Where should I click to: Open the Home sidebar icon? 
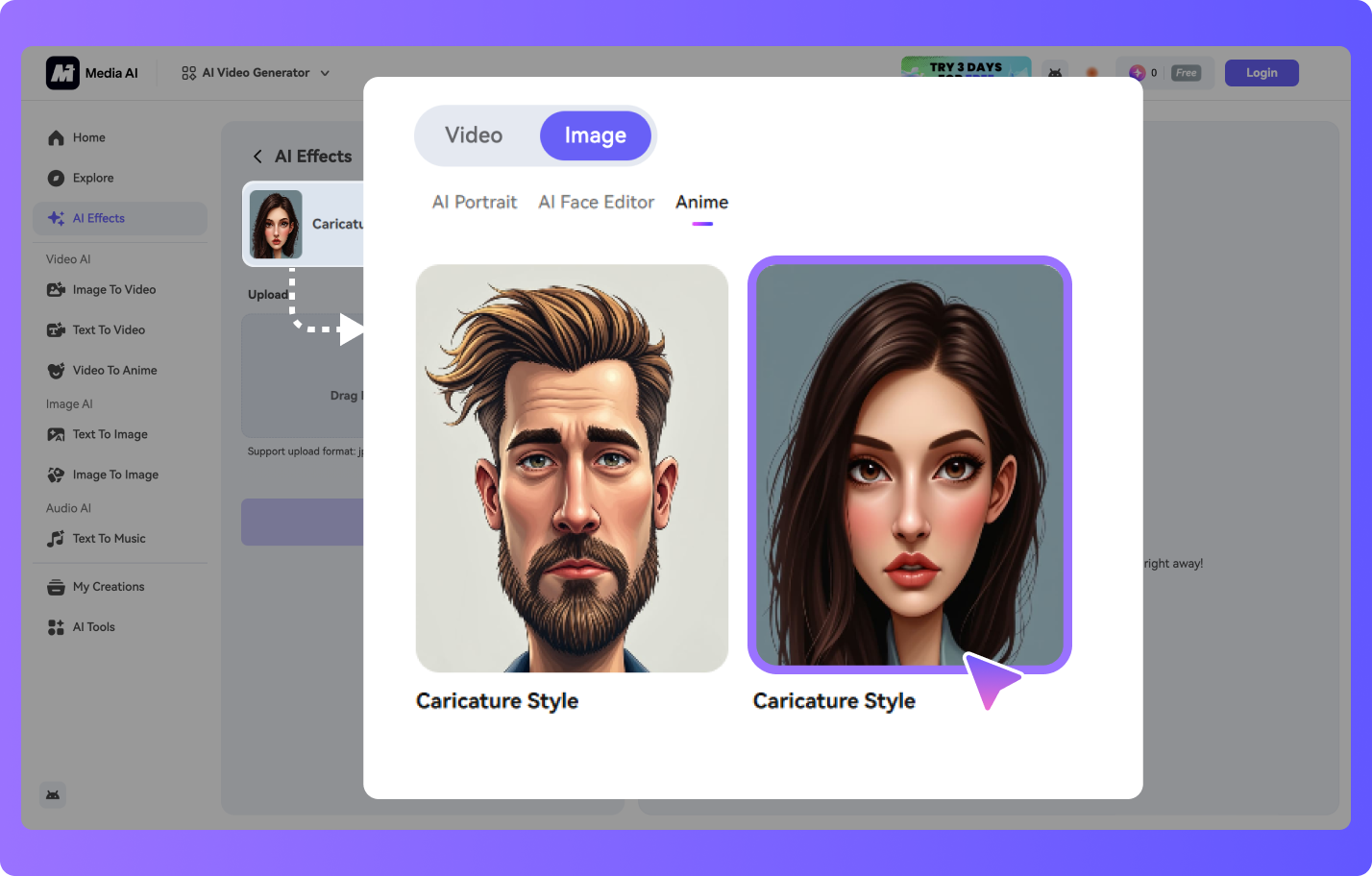click(56, 137)
